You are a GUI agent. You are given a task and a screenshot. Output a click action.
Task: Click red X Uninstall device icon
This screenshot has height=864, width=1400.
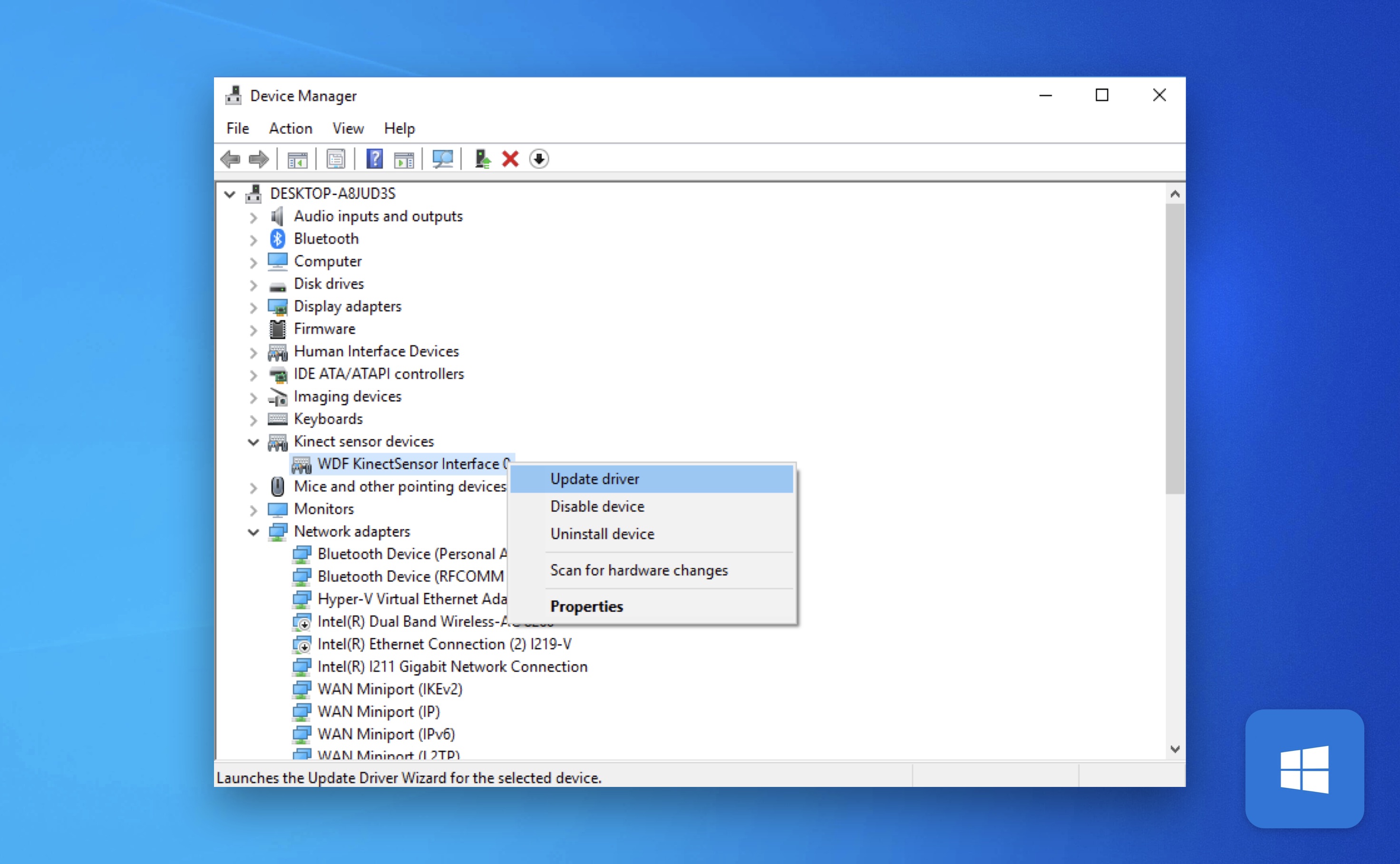coord(510,159)
